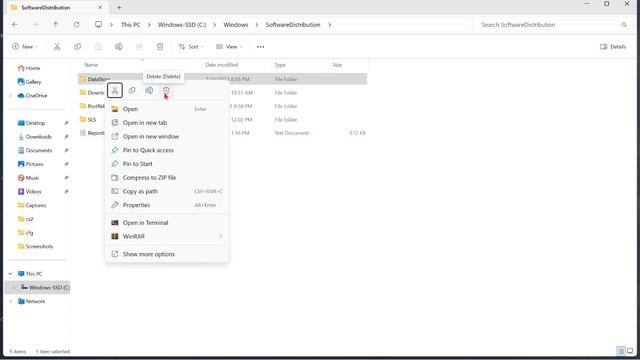Image resolution: width=640 pixels, height=360 pixels.
Task: Click the toolbar Cut scissors icon
Action: click(x=57, y=47)
